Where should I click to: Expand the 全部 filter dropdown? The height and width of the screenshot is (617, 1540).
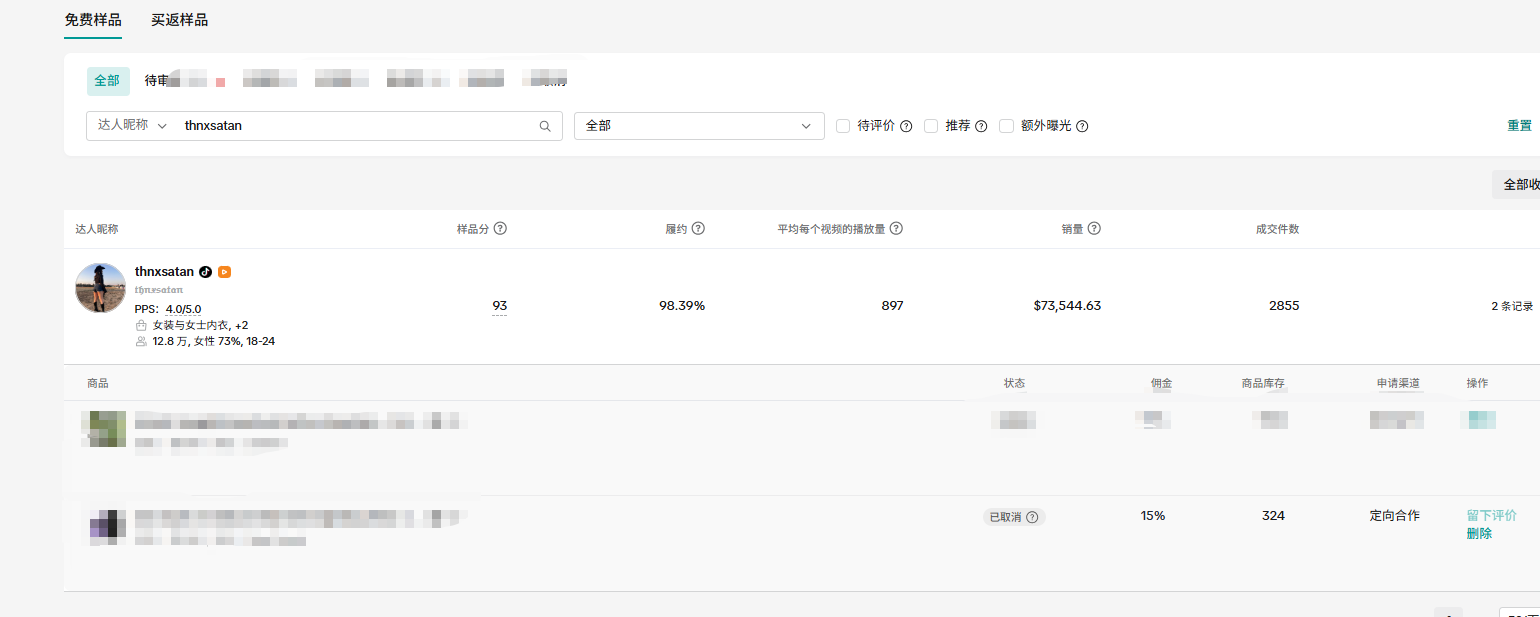[699, 126]
